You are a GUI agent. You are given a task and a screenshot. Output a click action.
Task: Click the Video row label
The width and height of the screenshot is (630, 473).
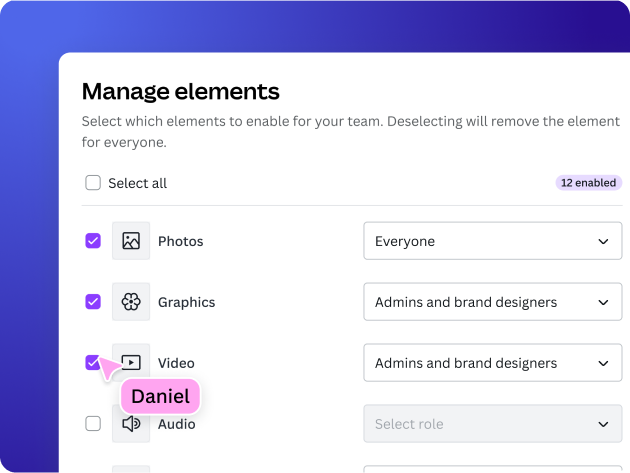pos(176,363)
